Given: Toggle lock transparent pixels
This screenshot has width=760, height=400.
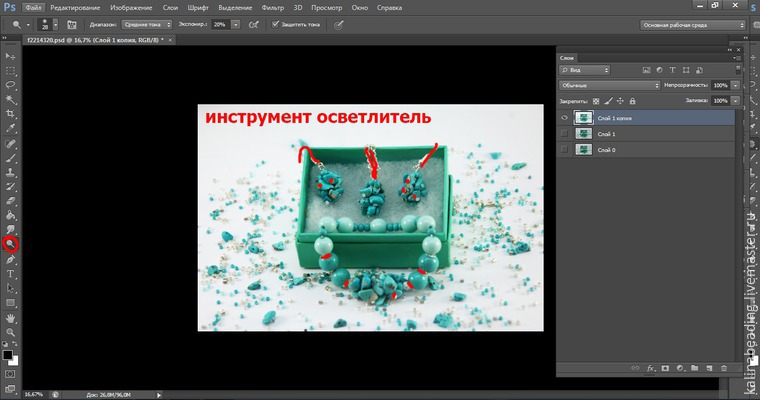Looking at the screenshot, I should [x=596, y=101].
